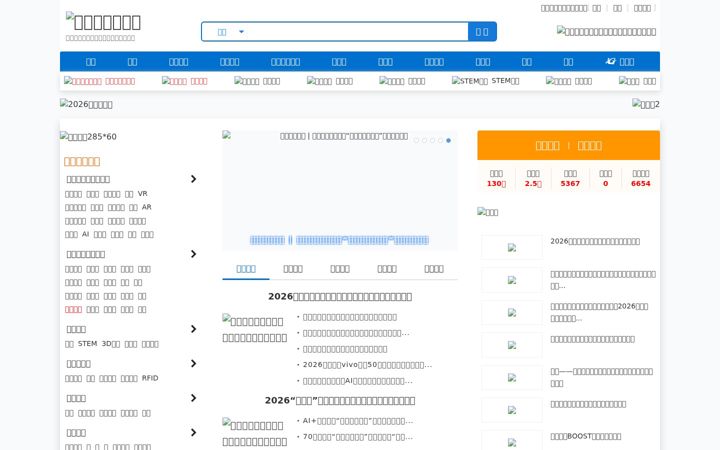This screenshot has height=450, width=720.
Task: Click the 2.5 statistic value
Action: point(533,183)
